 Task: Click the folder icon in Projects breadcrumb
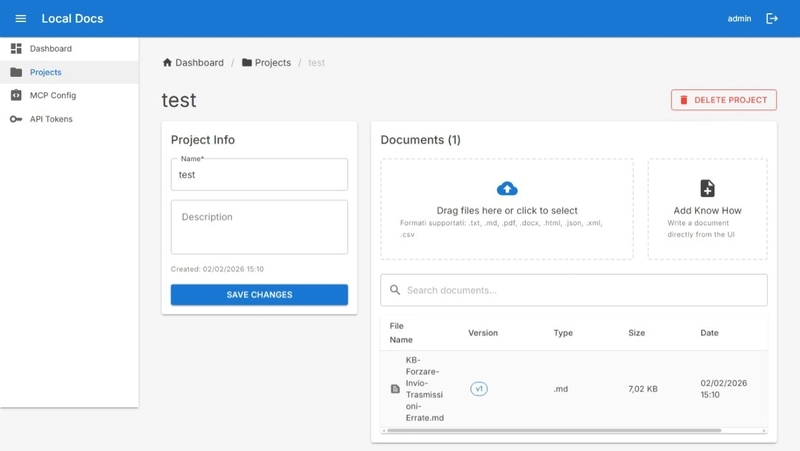pyautogui.click(x=247, y=63)
